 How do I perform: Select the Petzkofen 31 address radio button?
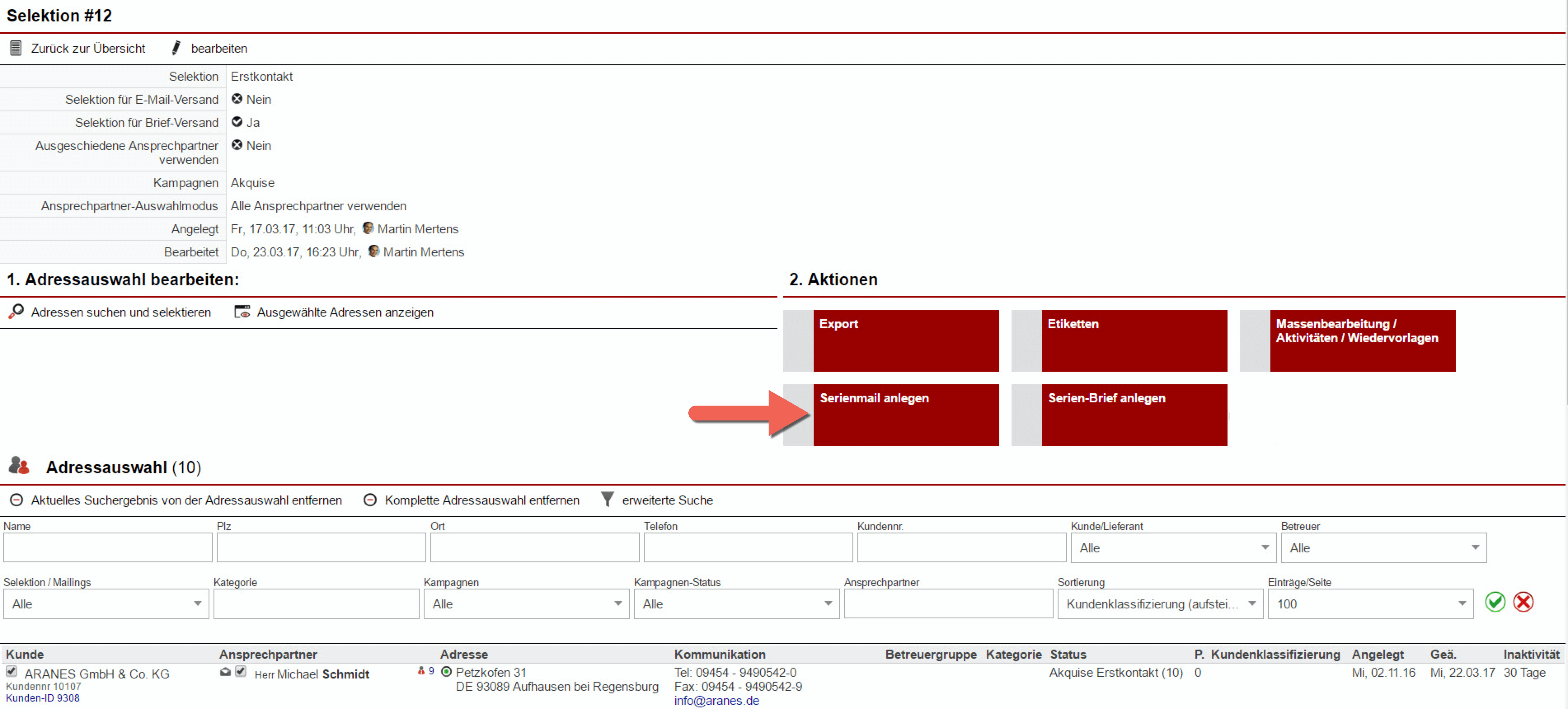click(x=446, y=672)
